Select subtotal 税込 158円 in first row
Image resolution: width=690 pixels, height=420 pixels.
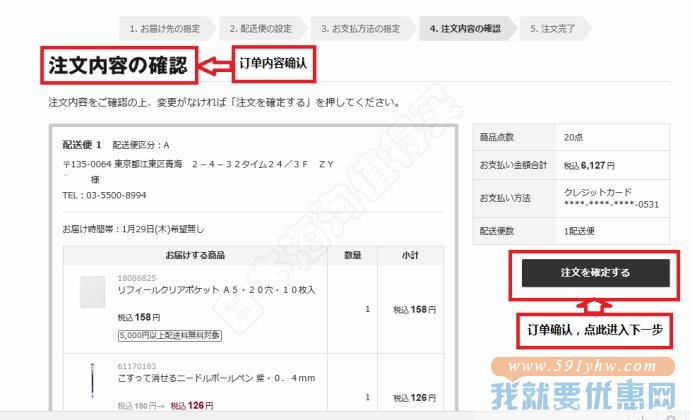click(x=415, y=310)
